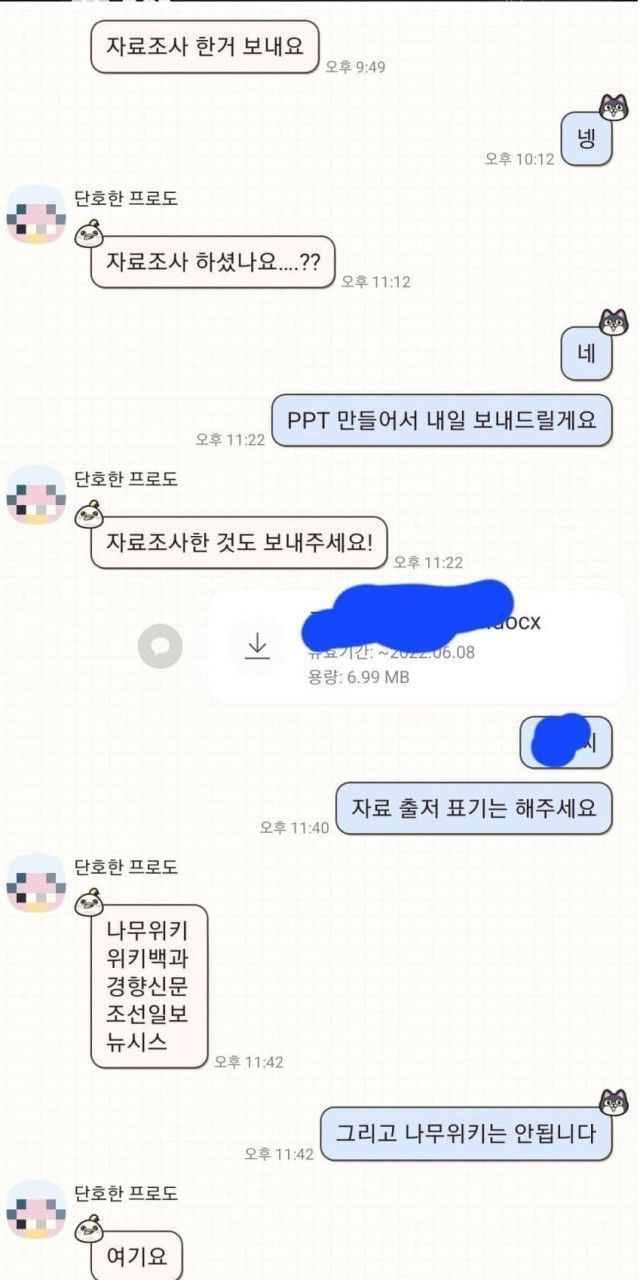Image resolution: width=640 pixels, height=1280 pixels.
Task: Tap the cat emoticon above the 넹 message
Action: tap(613, 105)
